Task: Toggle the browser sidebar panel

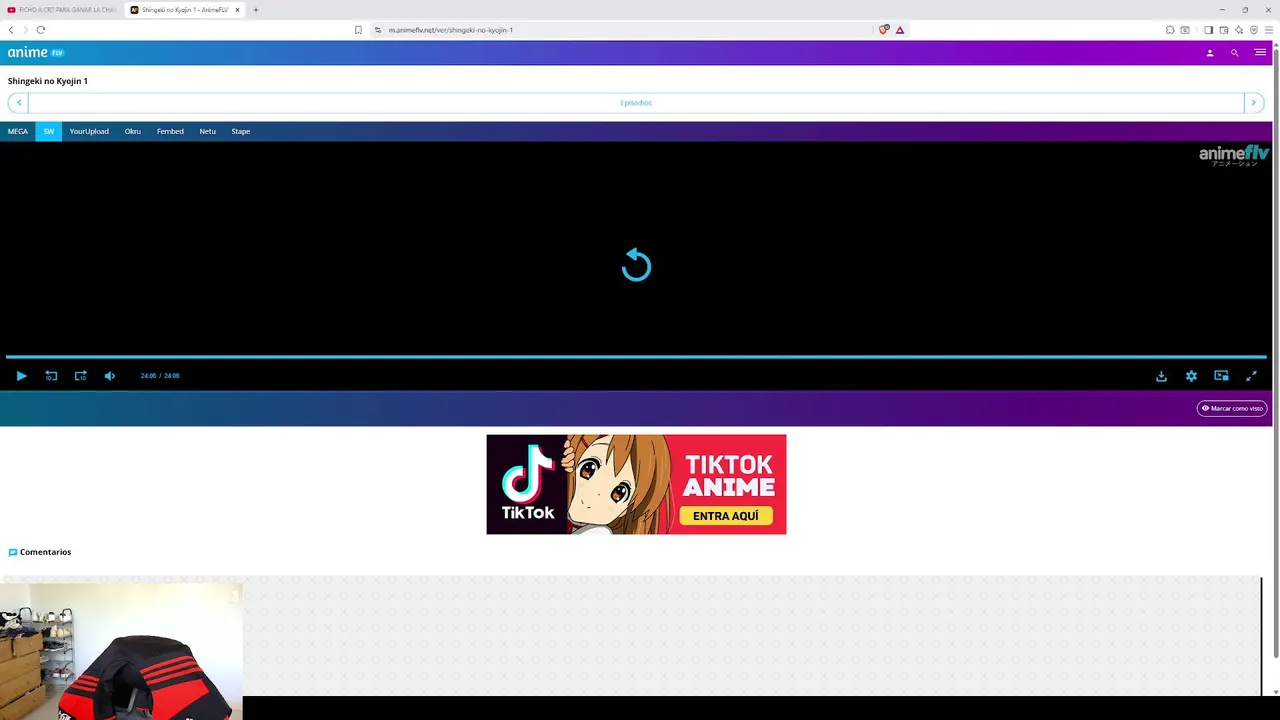Action: [x=1208, y=30]
